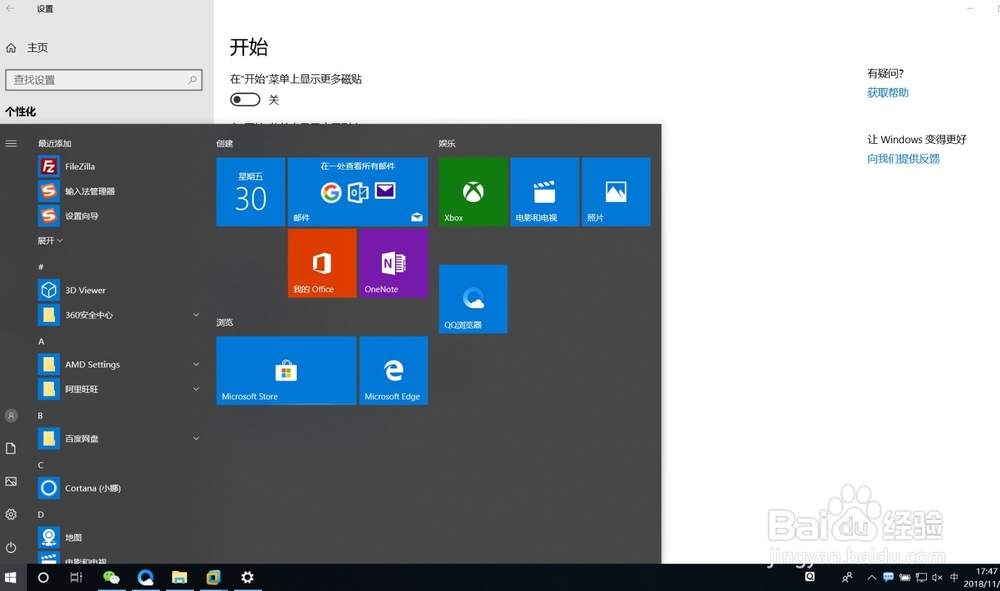Viewport: 1000px width, 591px height.
Task: Expand the AMD Settings folder
Action: 118,365
